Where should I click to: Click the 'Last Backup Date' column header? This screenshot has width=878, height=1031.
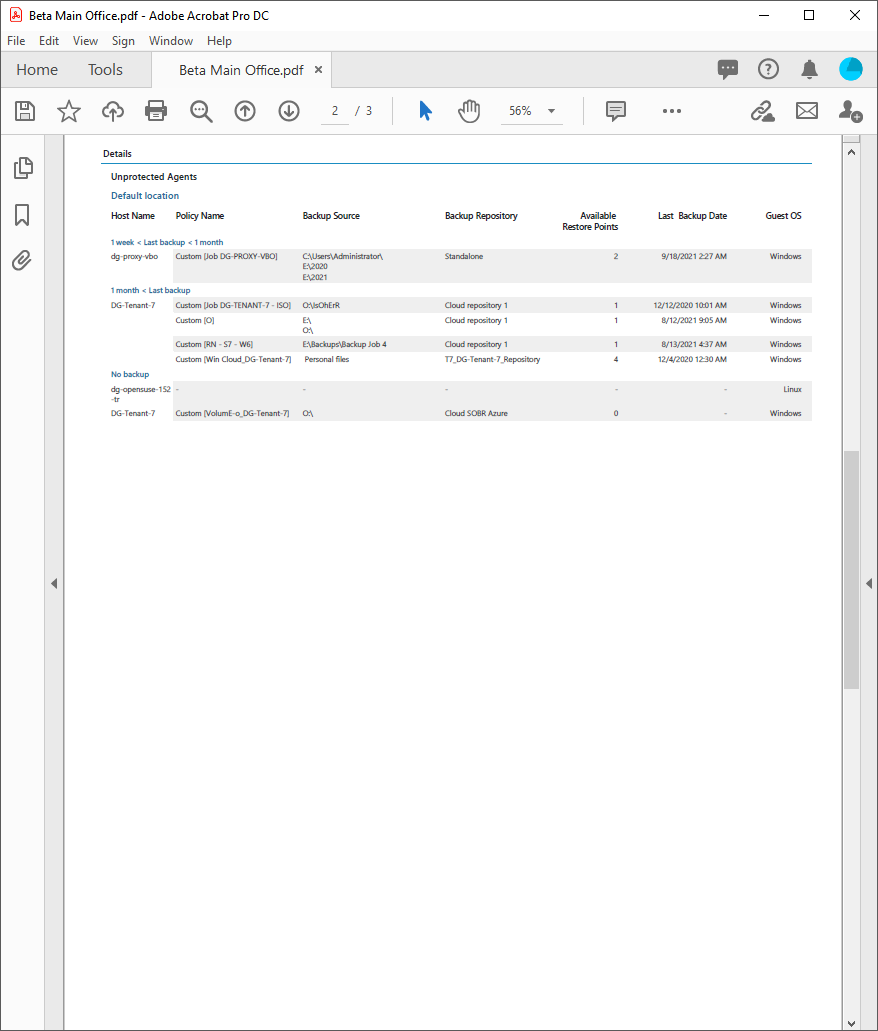(x=693, y=216)
